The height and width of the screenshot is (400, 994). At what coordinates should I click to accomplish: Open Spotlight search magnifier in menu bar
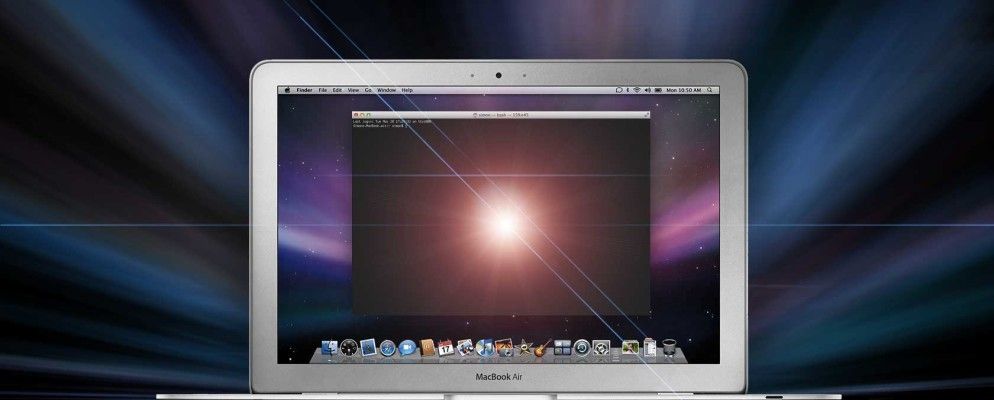710,90
